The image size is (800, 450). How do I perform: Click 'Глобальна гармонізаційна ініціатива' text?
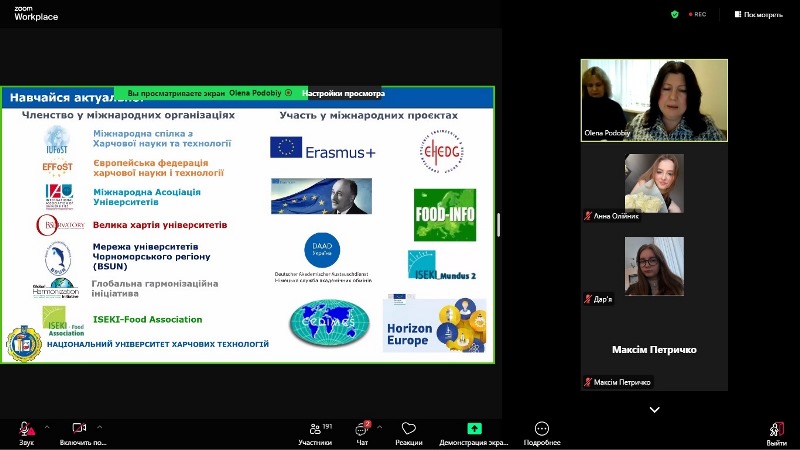tap(155, 288)
